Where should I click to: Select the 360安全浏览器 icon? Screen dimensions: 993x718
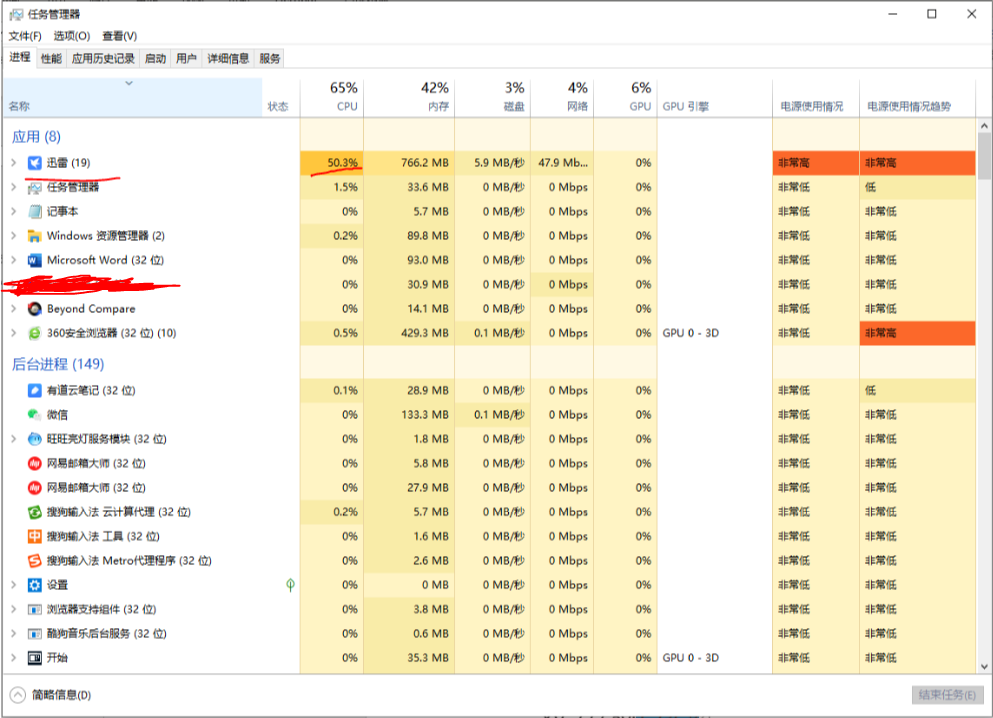click(35, 333)
